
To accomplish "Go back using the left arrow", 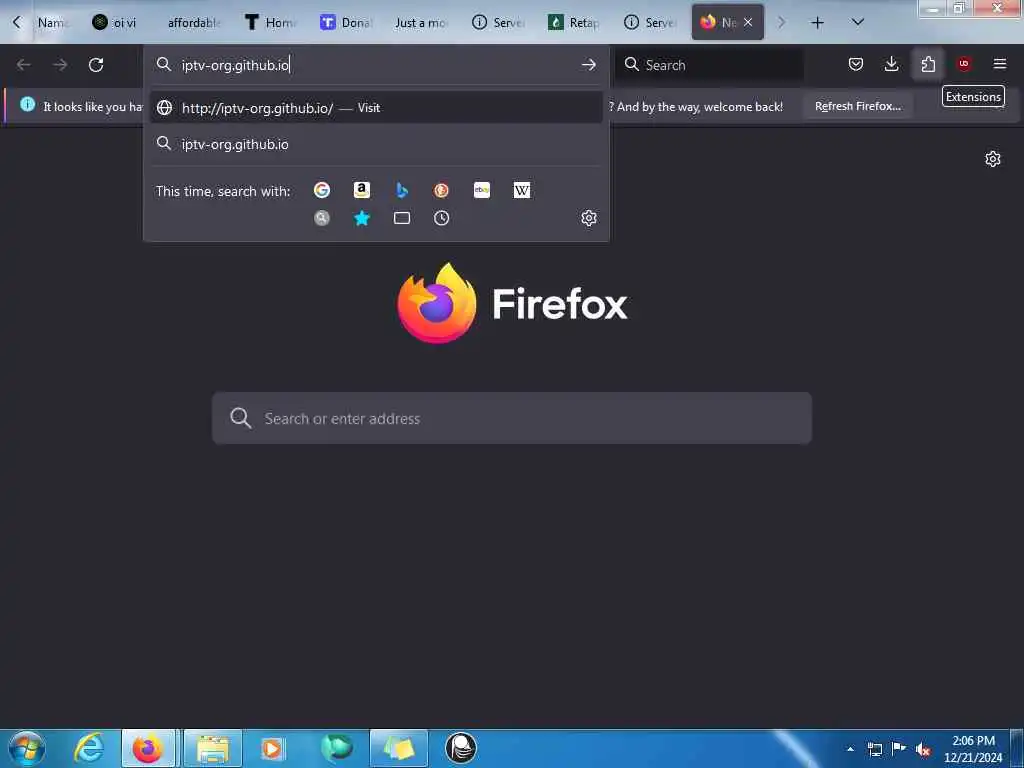I will point(24,65).
